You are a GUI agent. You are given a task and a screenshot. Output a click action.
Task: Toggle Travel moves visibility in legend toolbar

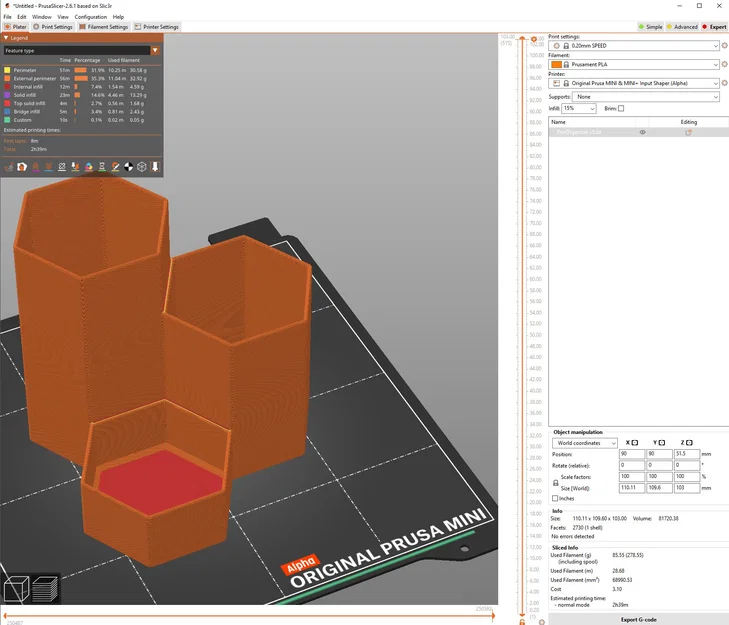8,166
